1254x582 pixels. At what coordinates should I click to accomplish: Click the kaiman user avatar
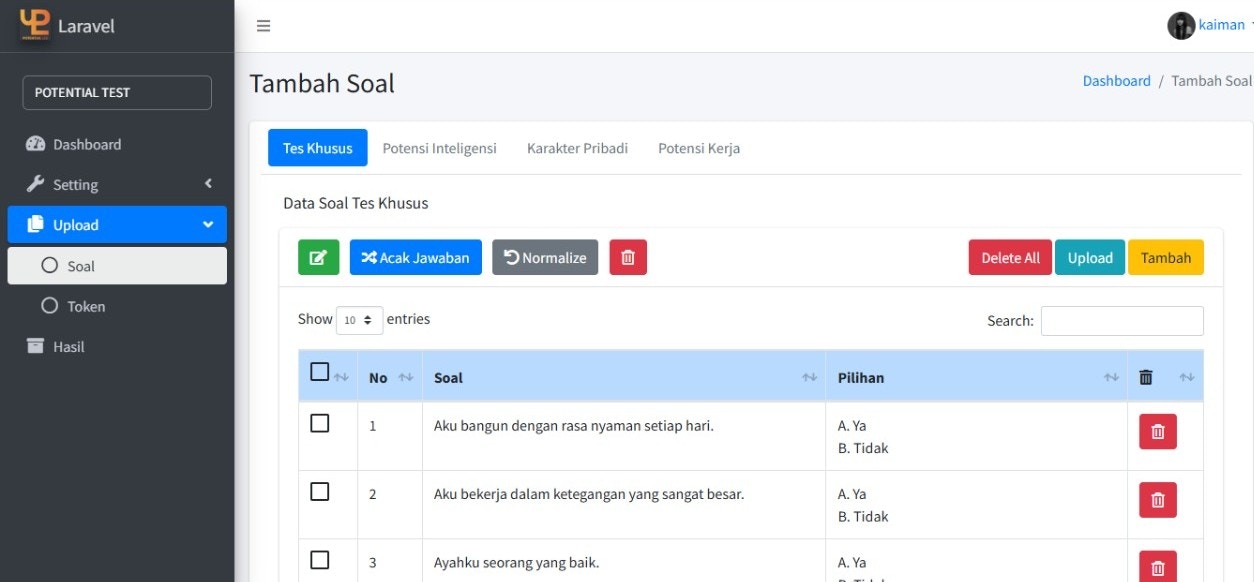pos(1181,26)
